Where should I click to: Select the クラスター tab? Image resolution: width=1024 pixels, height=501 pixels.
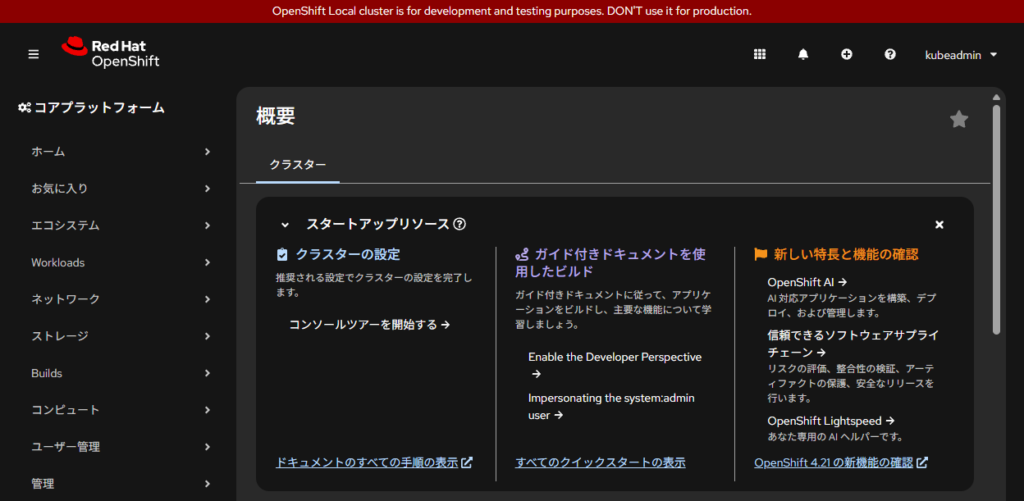pyautogui.click(x=297, y=165)
